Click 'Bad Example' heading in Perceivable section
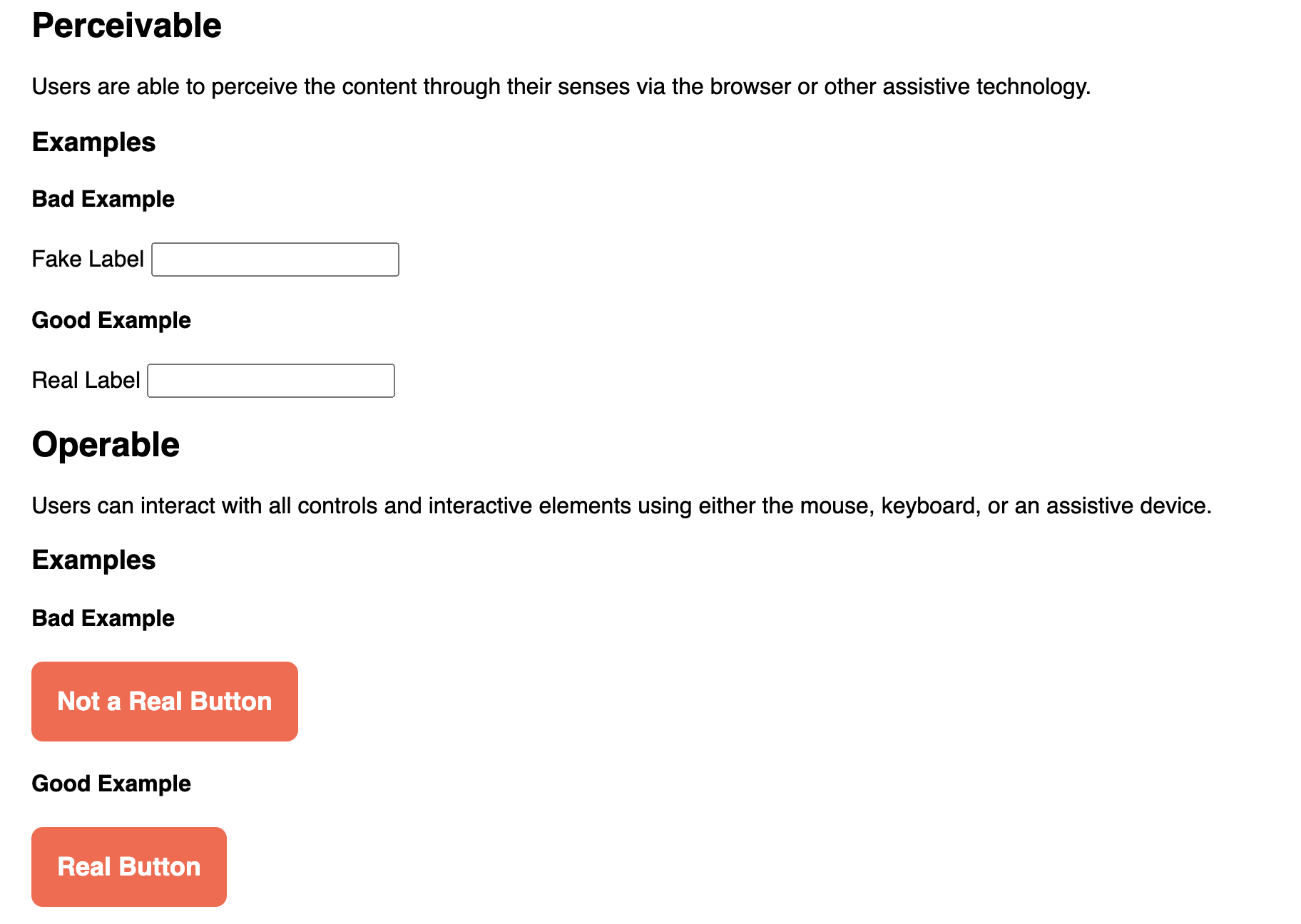 click(103, 200)
